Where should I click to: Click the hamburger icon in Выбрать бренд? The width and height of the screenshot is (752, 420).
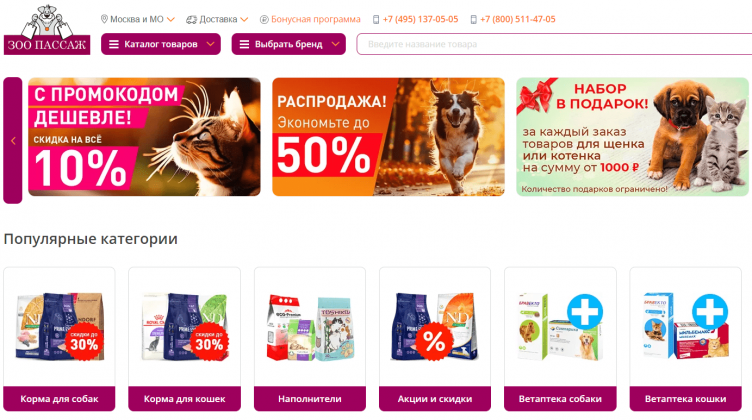pos(244,44)
